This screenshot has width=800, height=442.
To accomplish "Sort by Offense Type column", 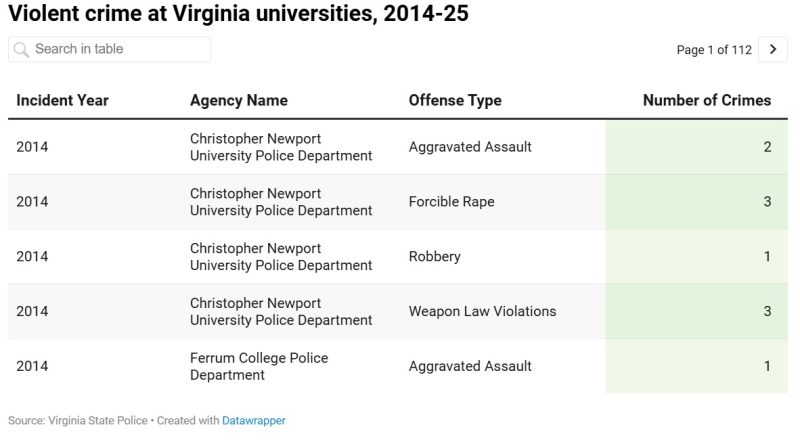I will coord(455,100).
